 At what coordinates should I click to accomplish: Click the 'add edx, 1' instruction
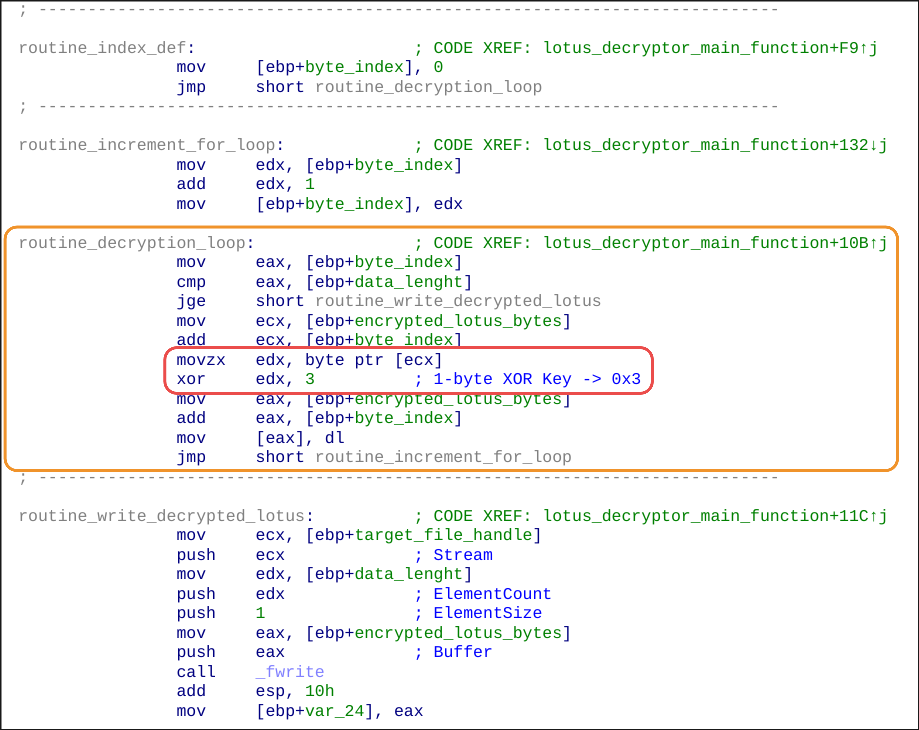click(x=246, y=184)
